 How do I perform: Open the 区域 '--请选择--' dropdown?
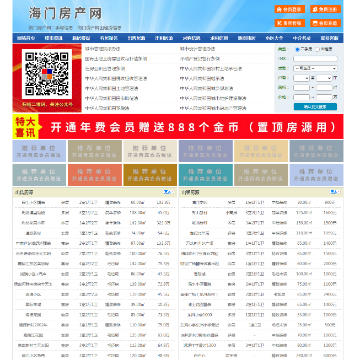pos(315,68)
